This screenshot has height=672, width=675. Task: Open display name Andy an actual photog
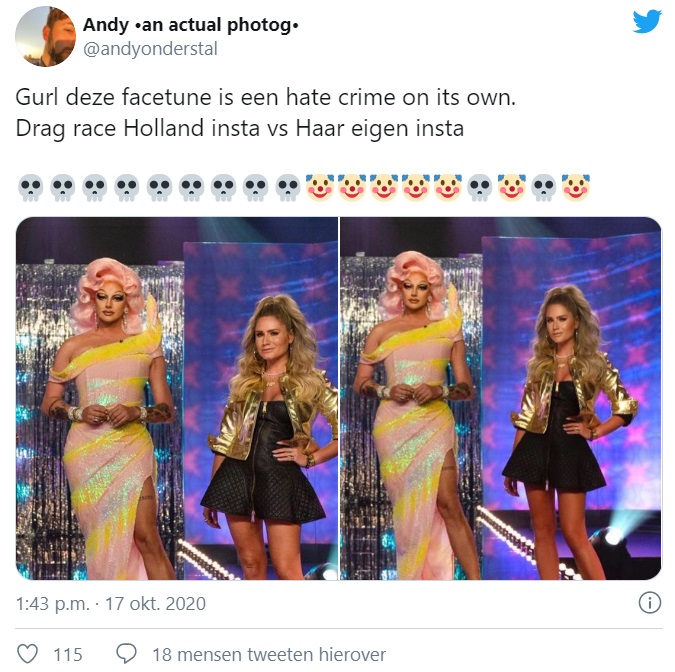191,25
